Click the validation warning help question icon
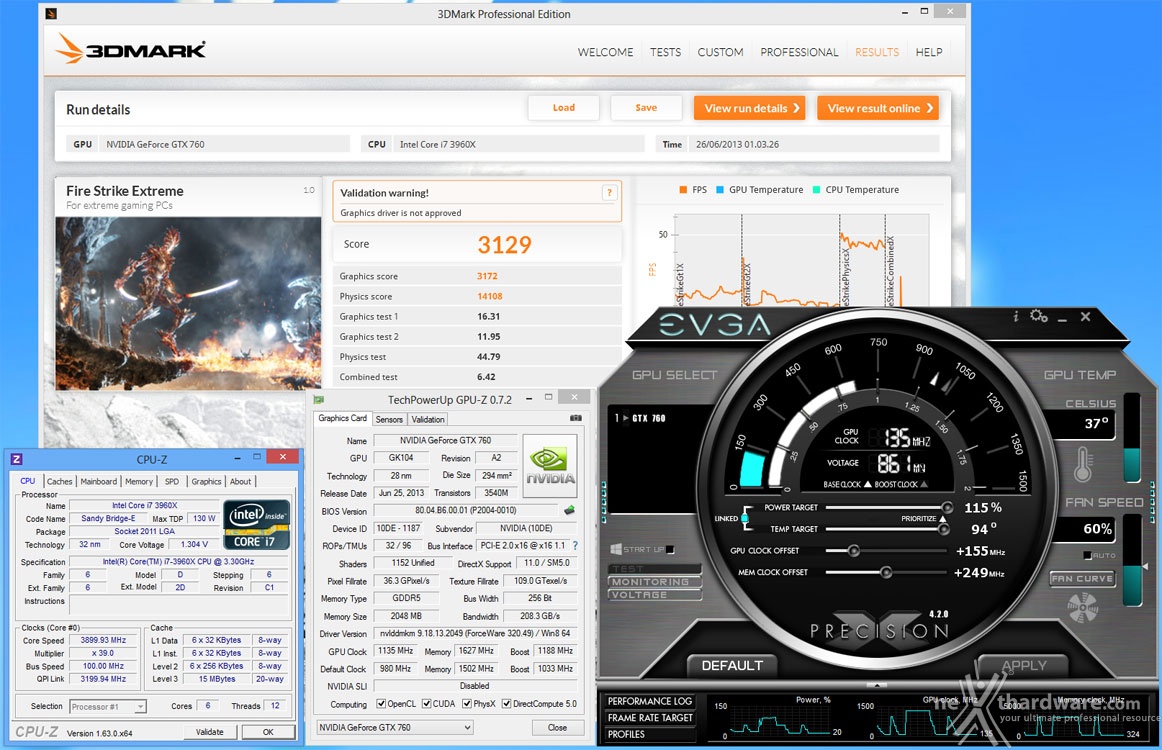 (x=610, y=193)
